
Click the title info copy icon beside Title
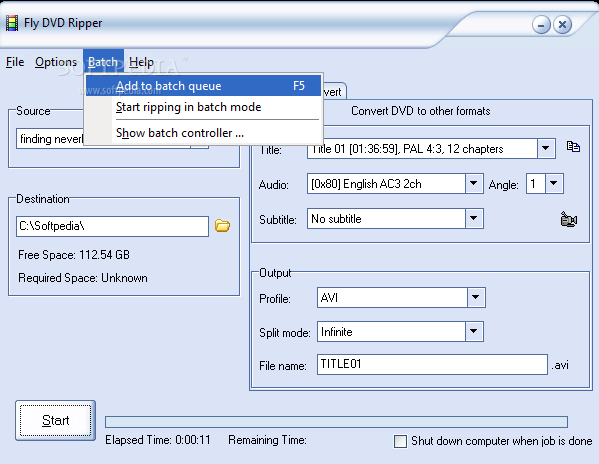click(573, 147)
